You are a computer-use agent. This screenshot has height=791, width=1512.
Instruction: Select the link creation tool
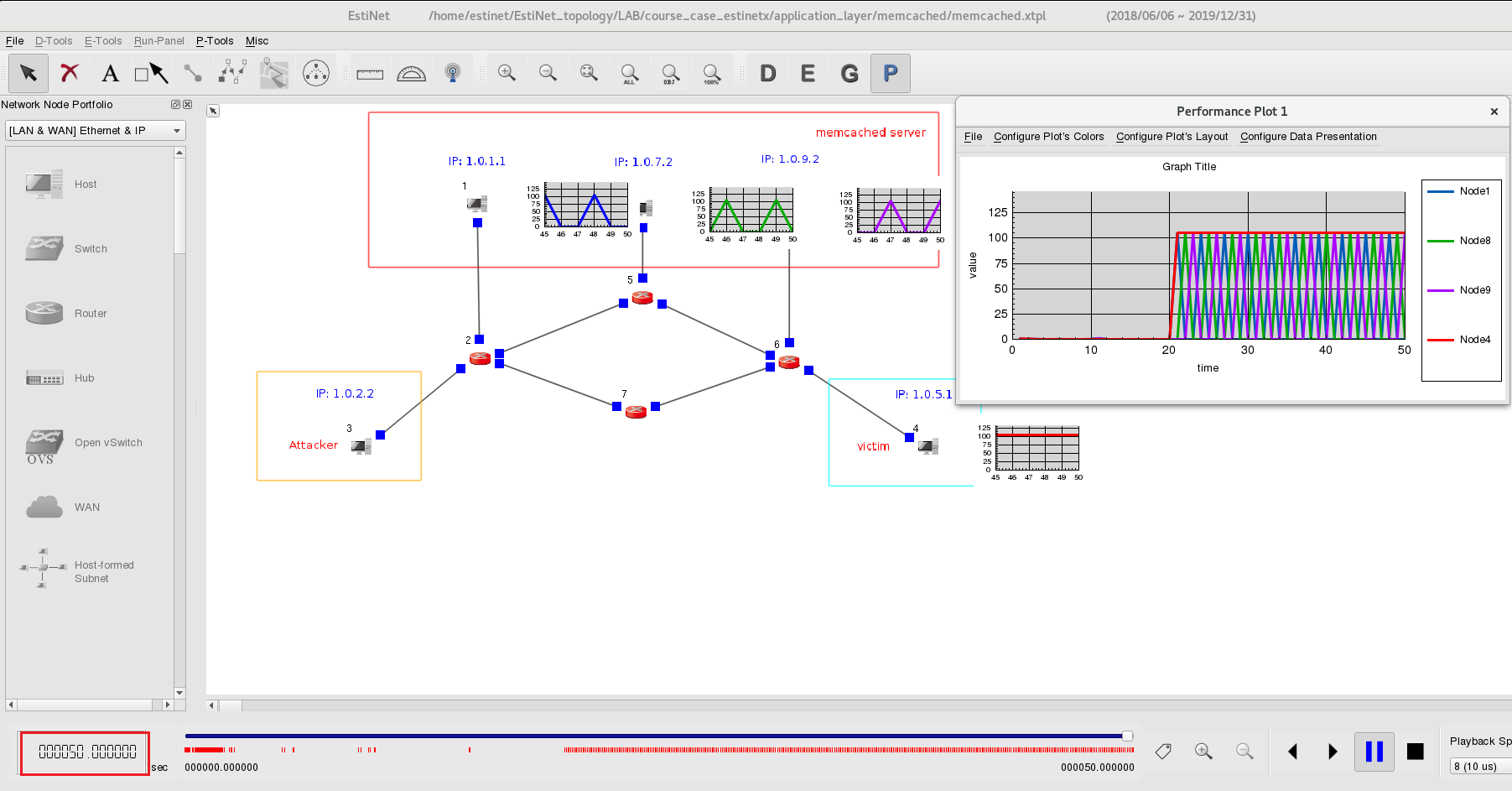[x=193, y=73]
